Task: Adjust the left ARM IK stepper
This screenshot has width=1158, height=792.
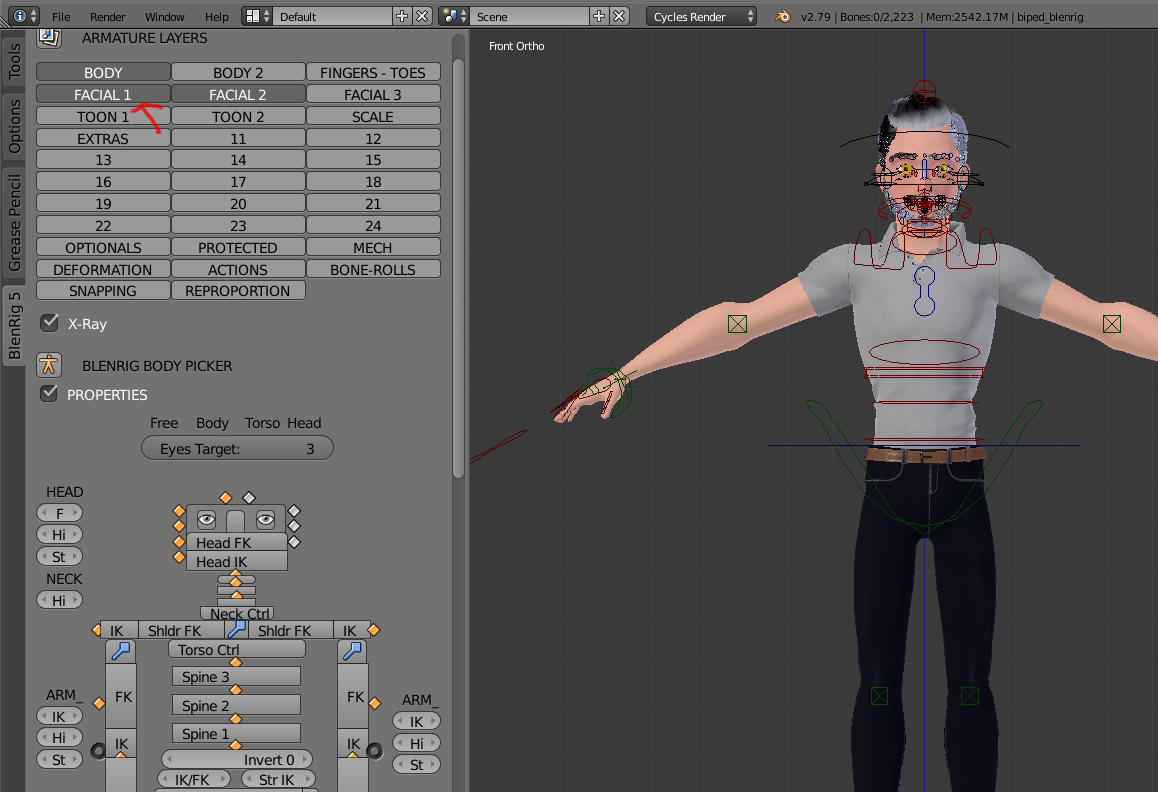Action: [59, 716]
